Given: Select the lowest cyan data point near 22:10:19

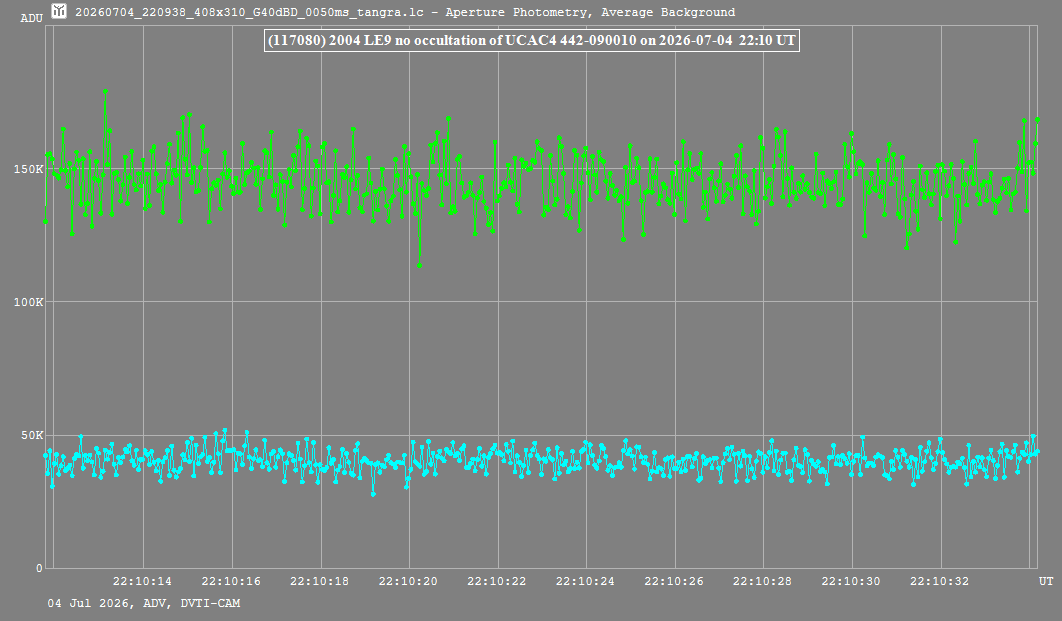Looking at the screenshot, I should (373, 494).
